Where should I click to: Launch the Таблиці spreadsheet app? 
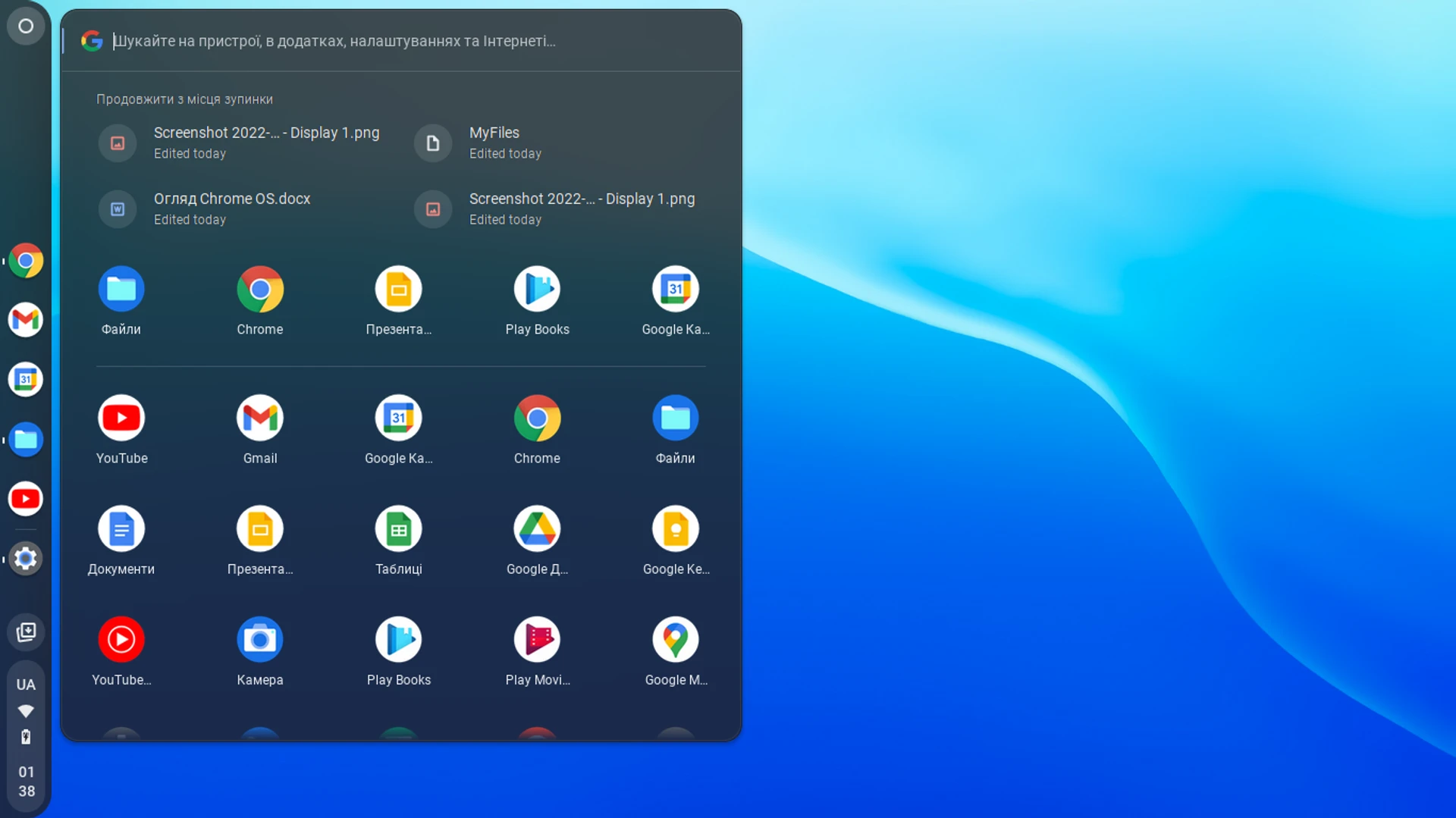[398, 528]
